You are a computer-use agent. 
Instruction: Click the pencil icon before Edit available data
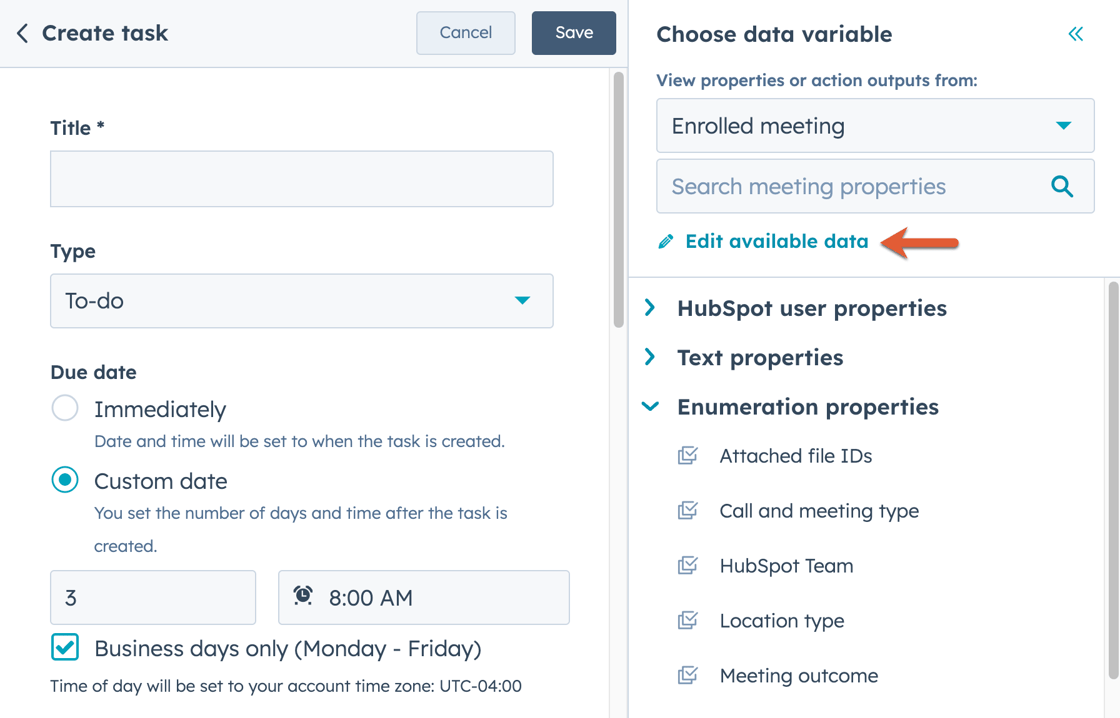tap(665, 241)
